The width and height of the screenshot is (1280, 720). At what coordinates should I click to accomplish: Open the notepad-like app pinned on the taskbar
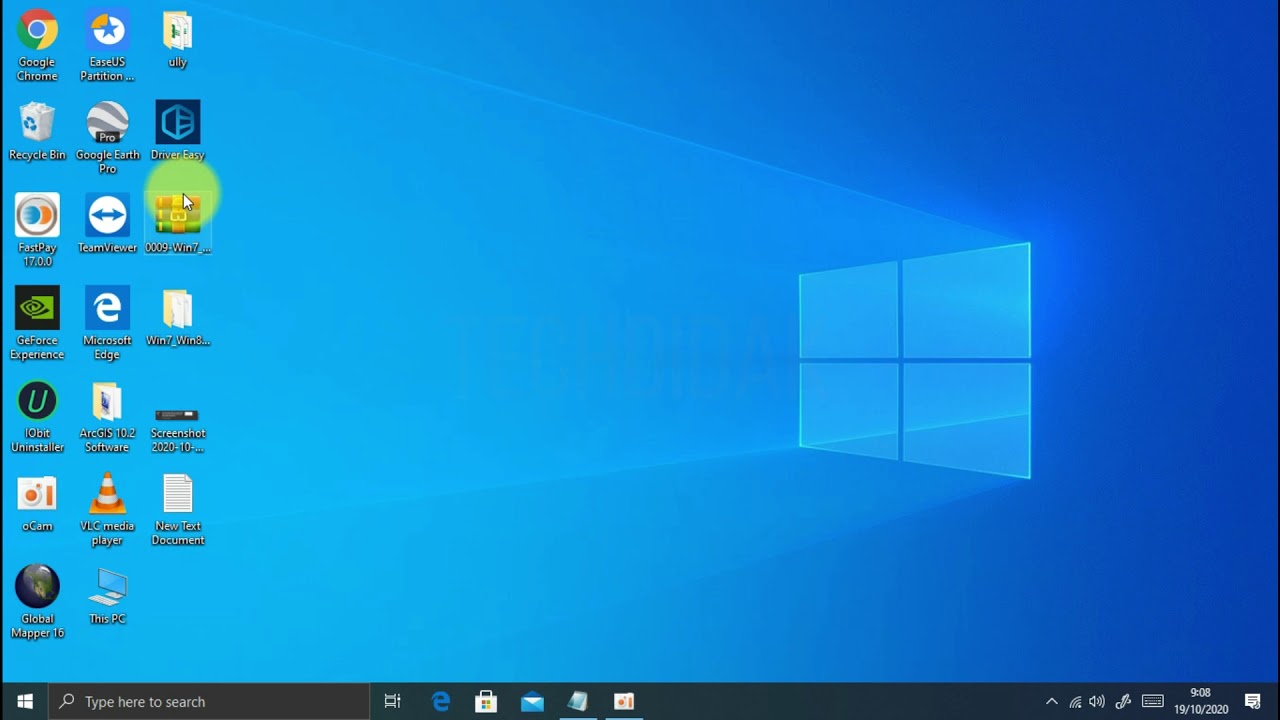point(578,701)
